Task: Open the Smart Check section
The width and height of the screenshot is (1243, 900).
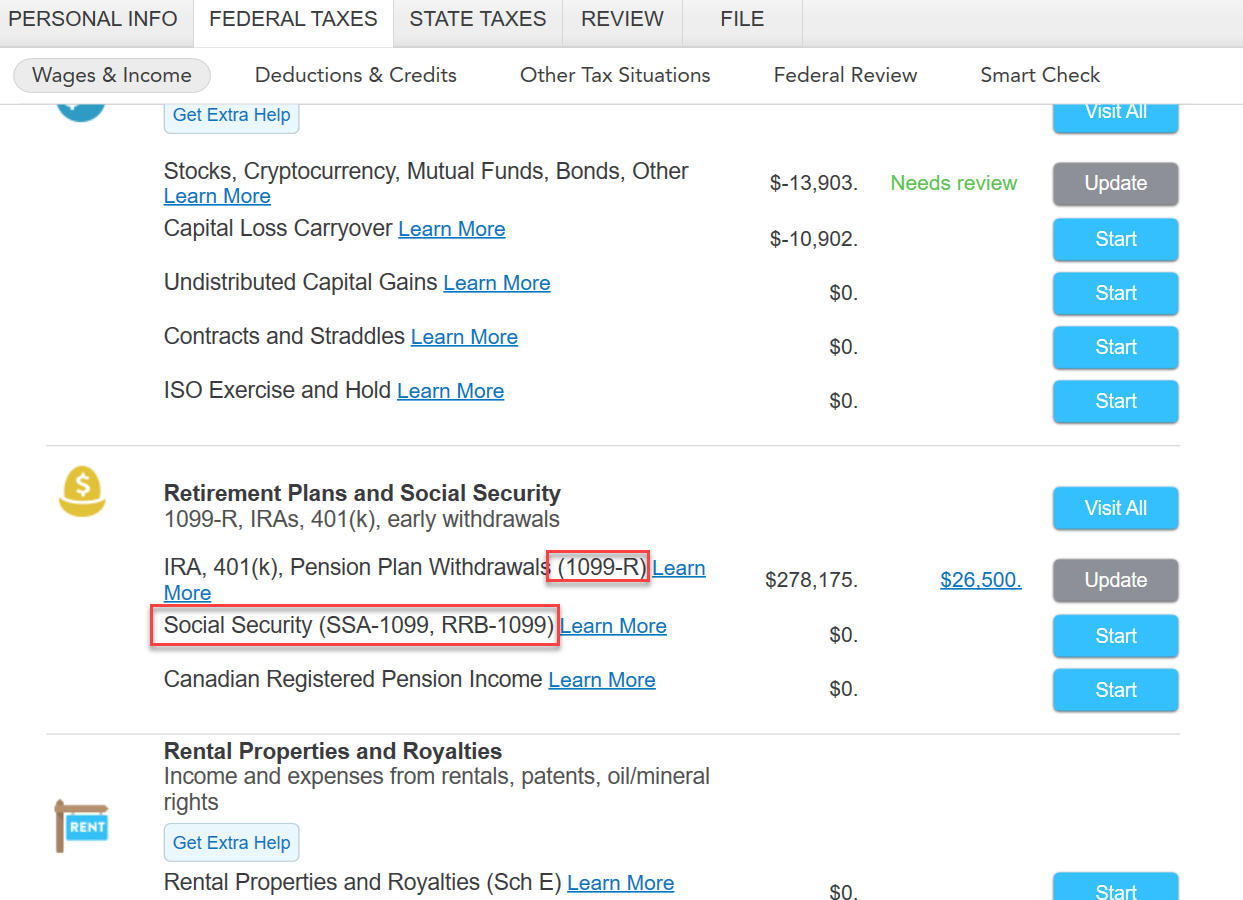Action: [1040, 75]
